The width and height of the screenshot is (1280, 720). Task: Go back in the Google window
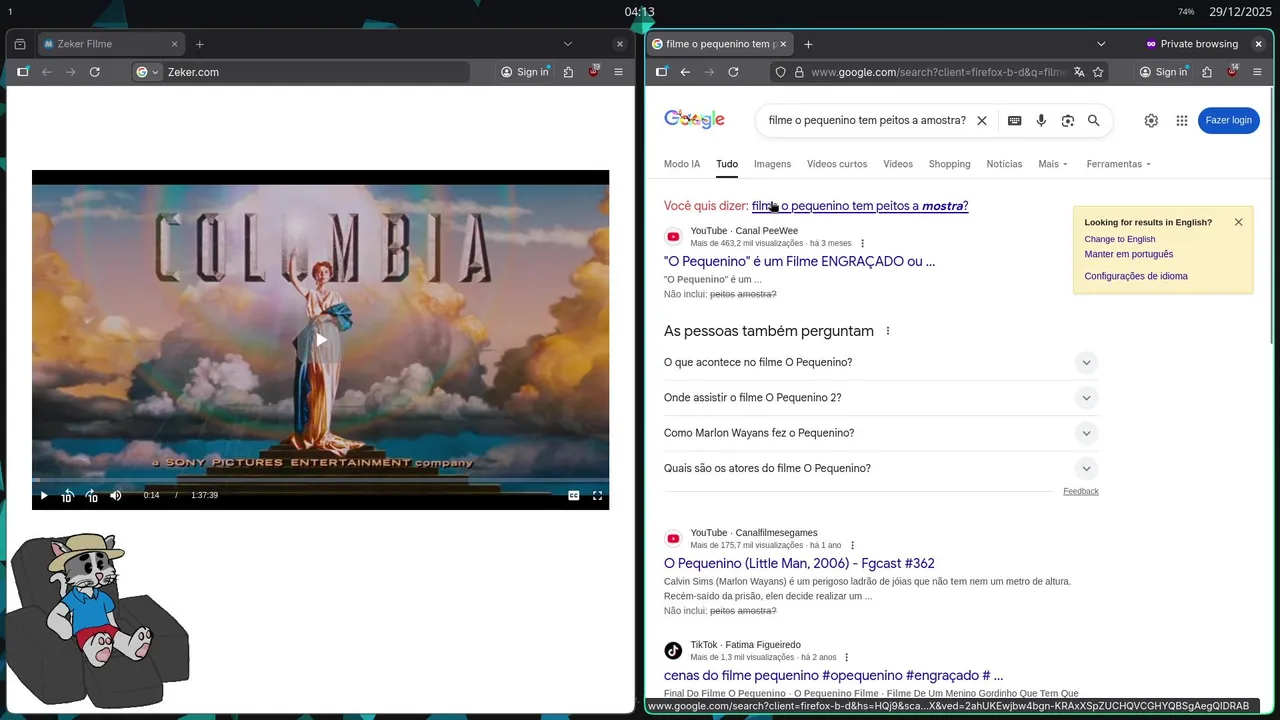685,72
